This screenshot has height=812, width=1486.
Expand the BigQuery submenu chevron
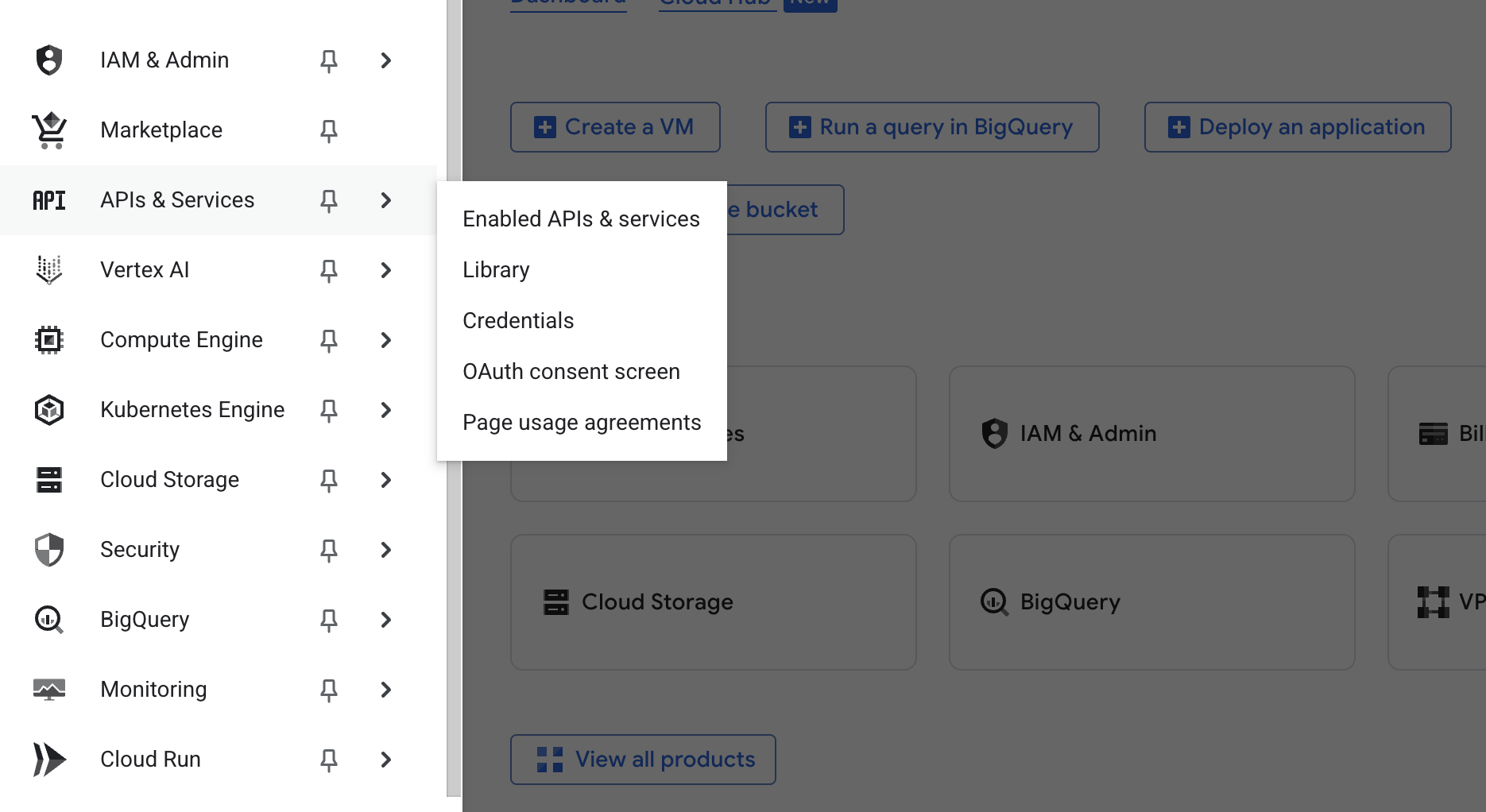click(x=386, y=620)
